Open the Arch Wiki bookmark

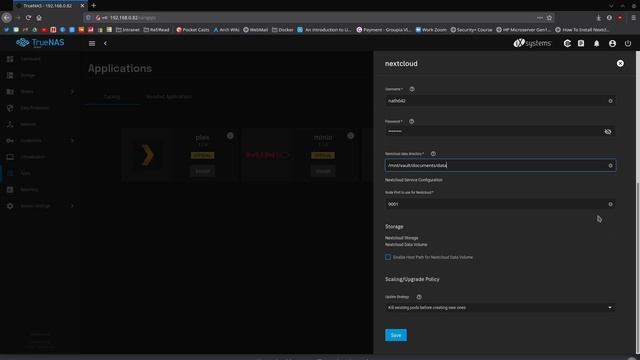tap(227, 29)
